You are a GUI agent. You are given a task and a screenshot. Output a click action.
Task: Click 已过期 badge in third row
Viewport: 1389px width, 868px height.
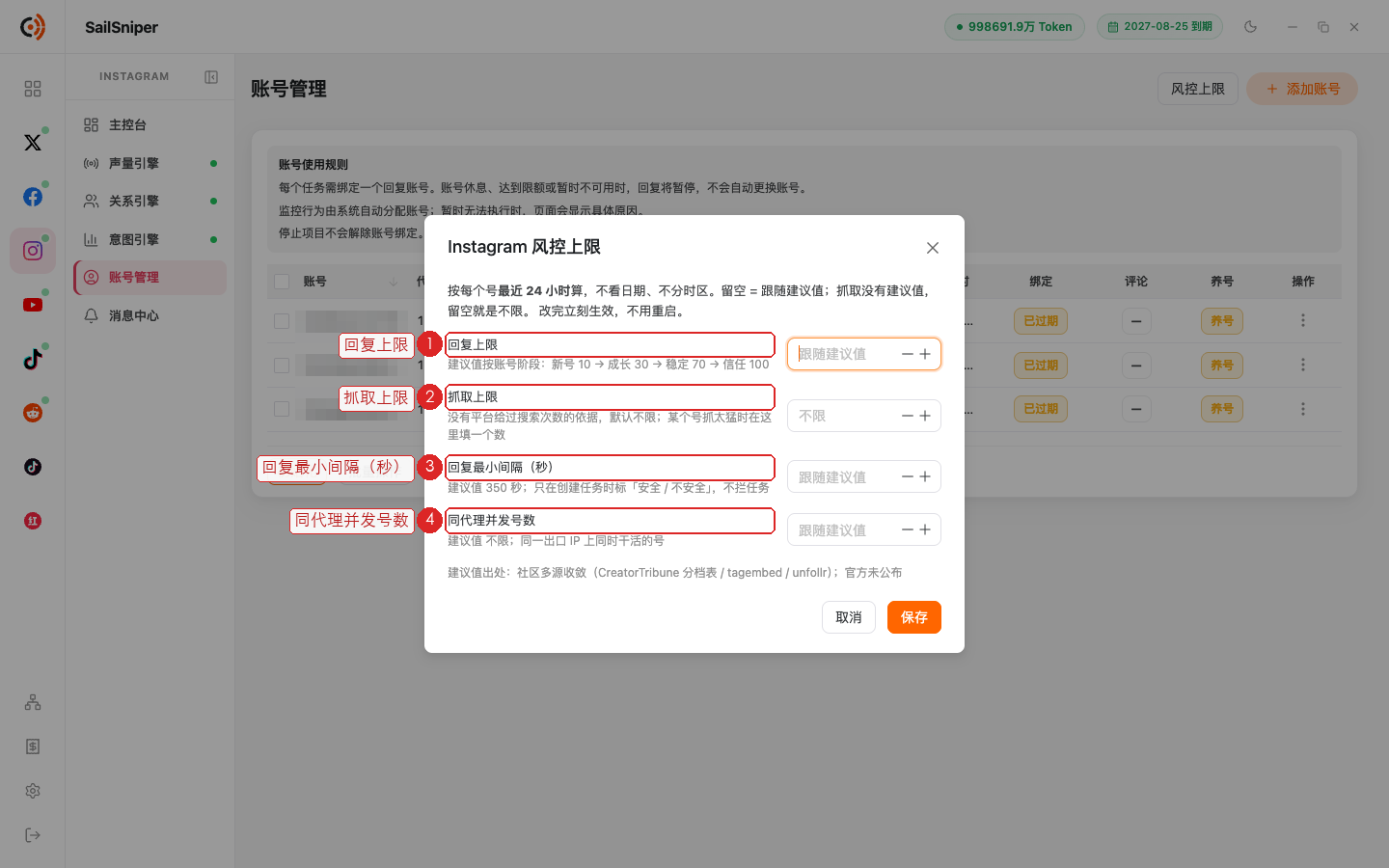(1041, 409)
